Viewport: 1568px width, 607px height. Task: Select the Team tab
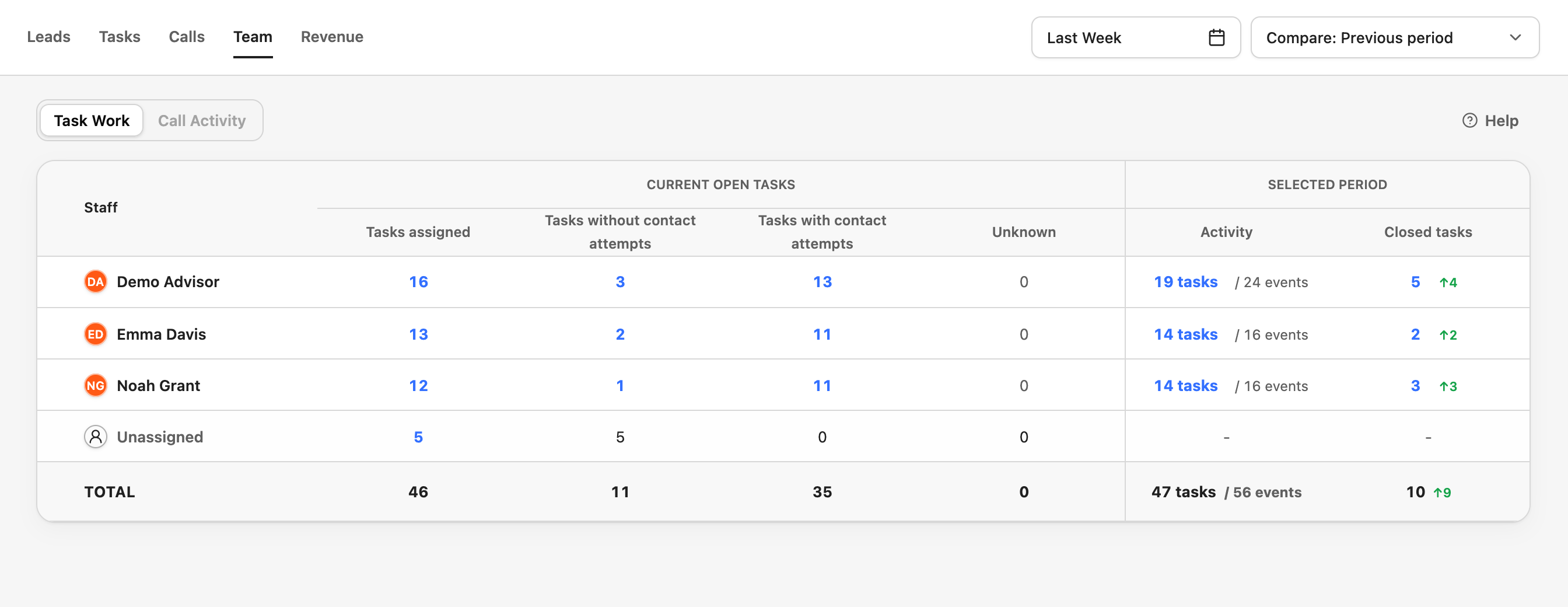coord(253,37)
